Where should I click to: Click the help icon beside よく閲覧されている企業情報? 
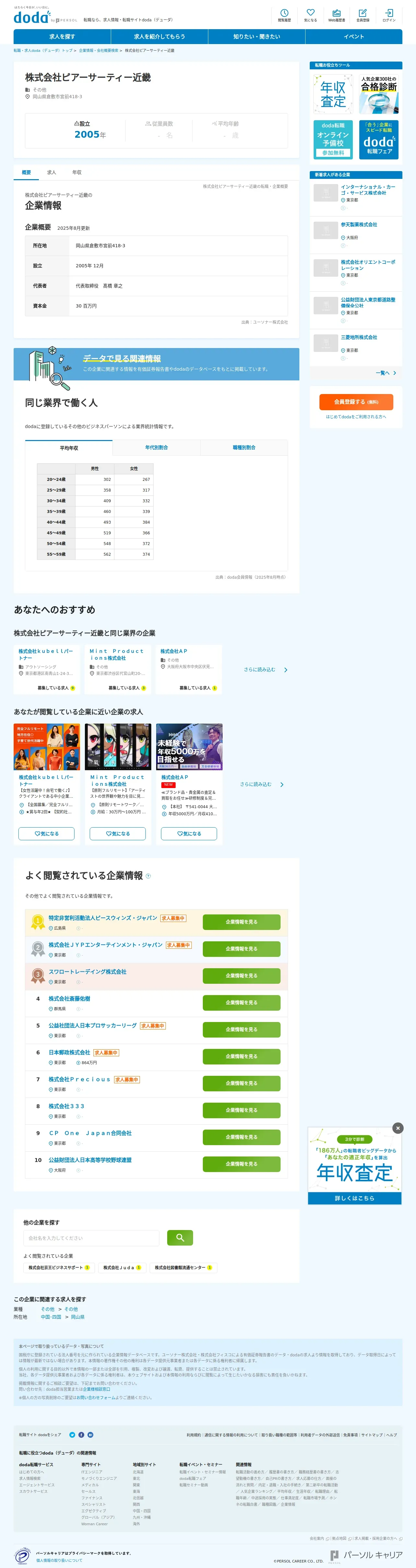click(148, 876)
